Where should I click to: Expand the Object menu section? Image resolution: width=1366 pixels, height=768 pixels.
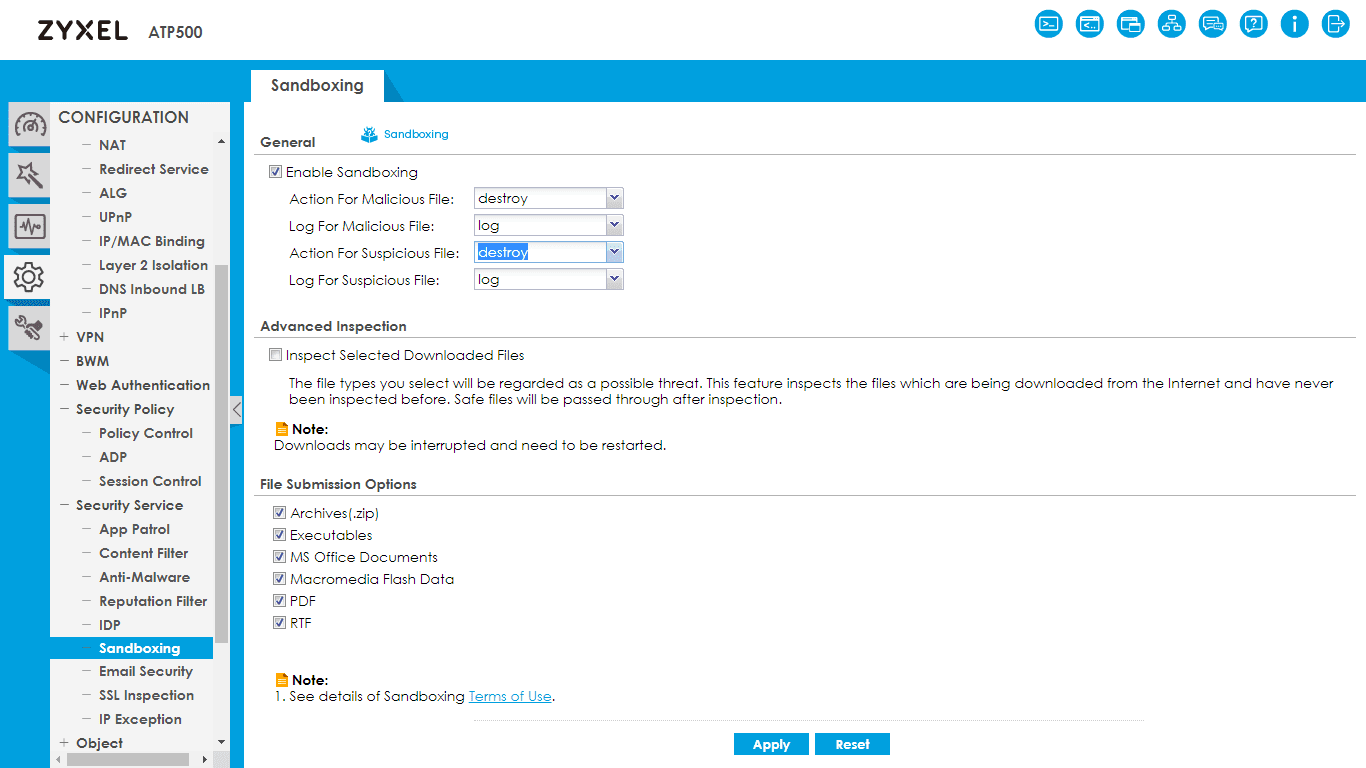pos(64,743)
